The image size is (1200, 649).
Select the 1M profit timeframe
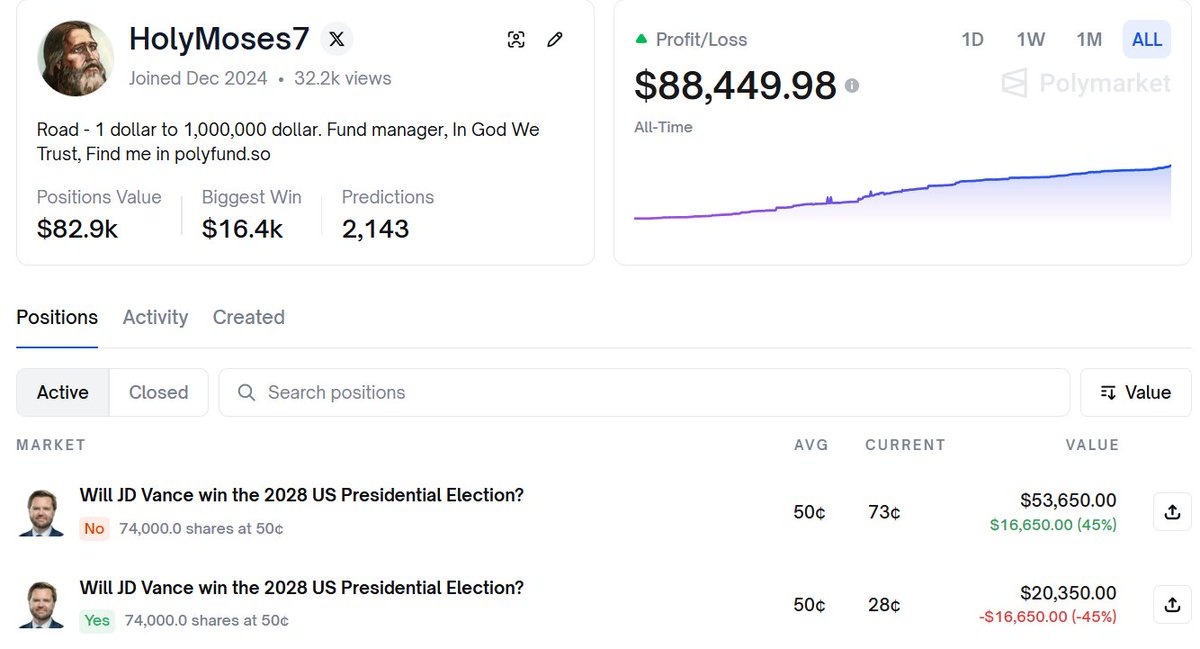point(1089,40)
